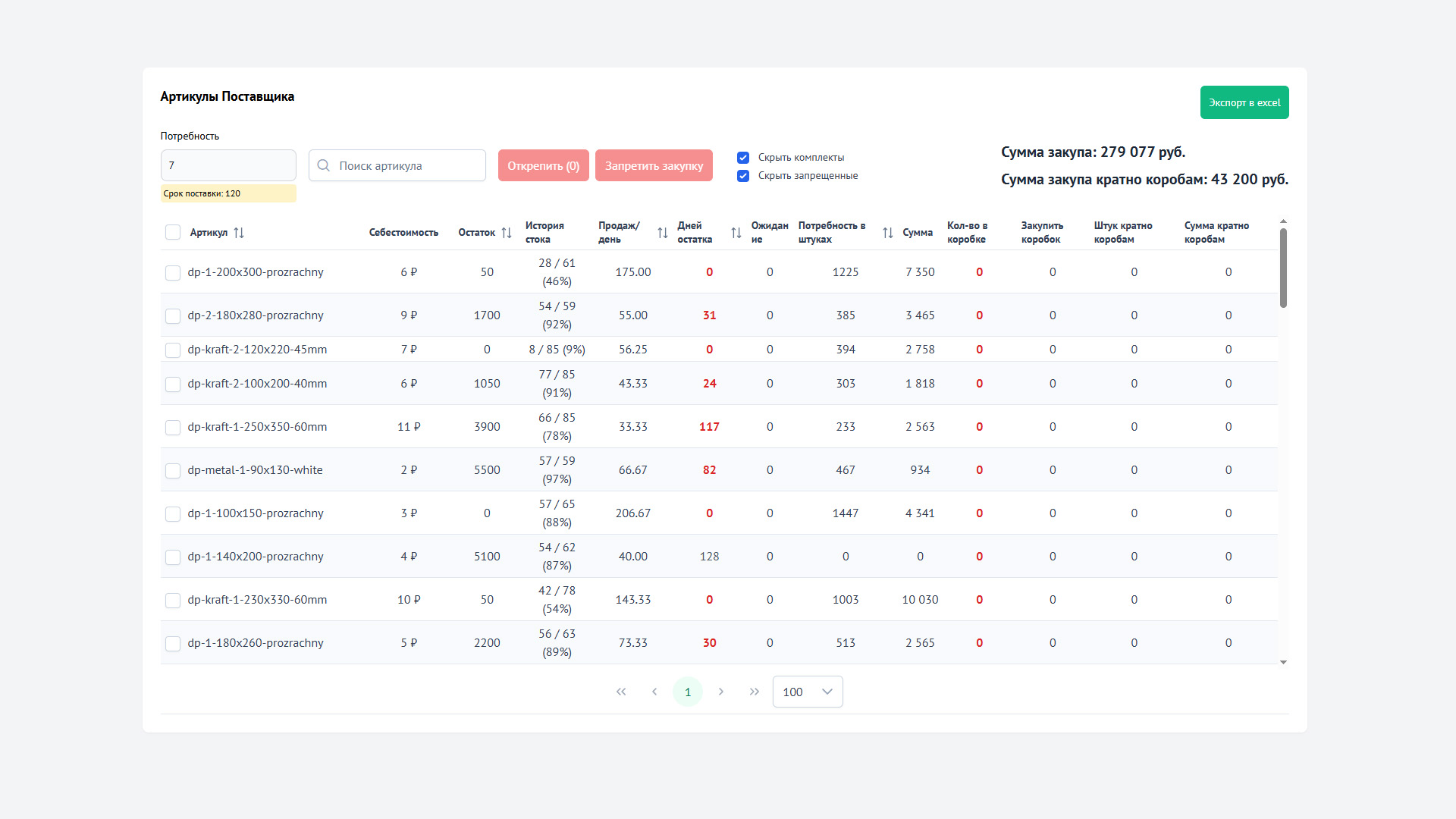This screenshot has height=819, width=1456.
Task: Focus the Потребность input field
Action: tap(228, 165)
